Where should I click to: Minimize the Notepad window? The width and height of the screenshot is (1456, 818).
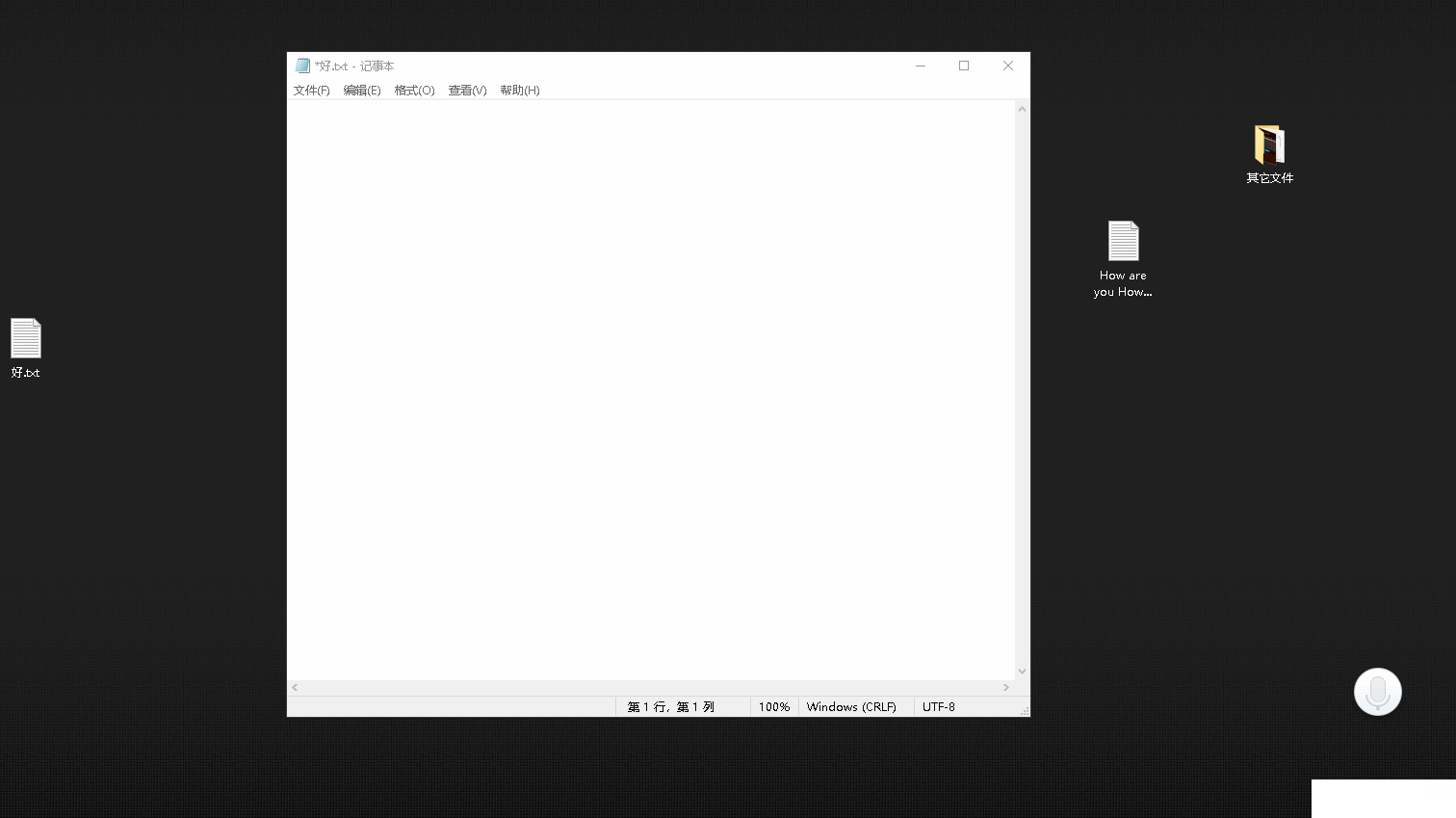921,66
